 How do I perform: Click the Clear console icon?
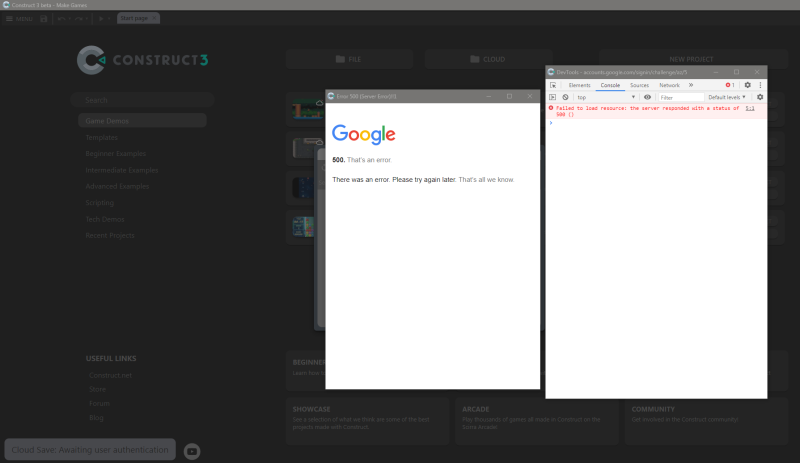[565, 97]
